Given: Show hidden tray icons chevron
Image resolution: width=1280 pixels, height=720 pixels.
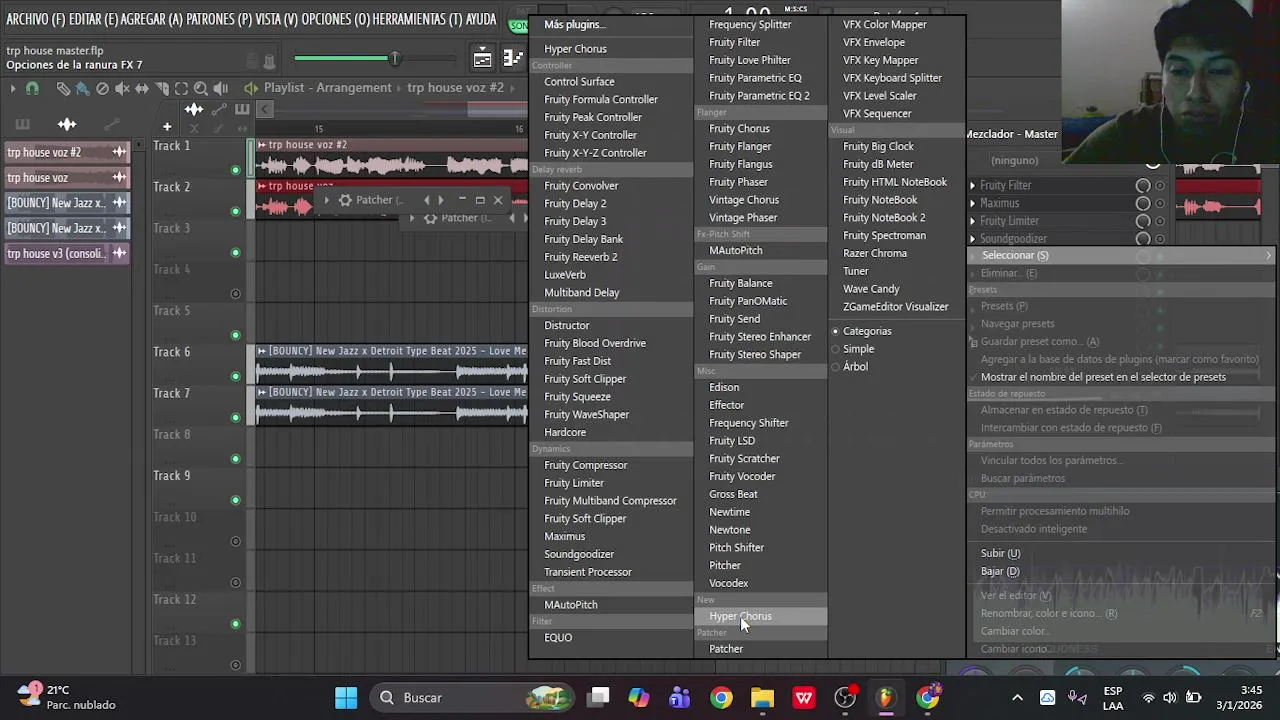Looking at the screenshot, I should (1017, 698).
